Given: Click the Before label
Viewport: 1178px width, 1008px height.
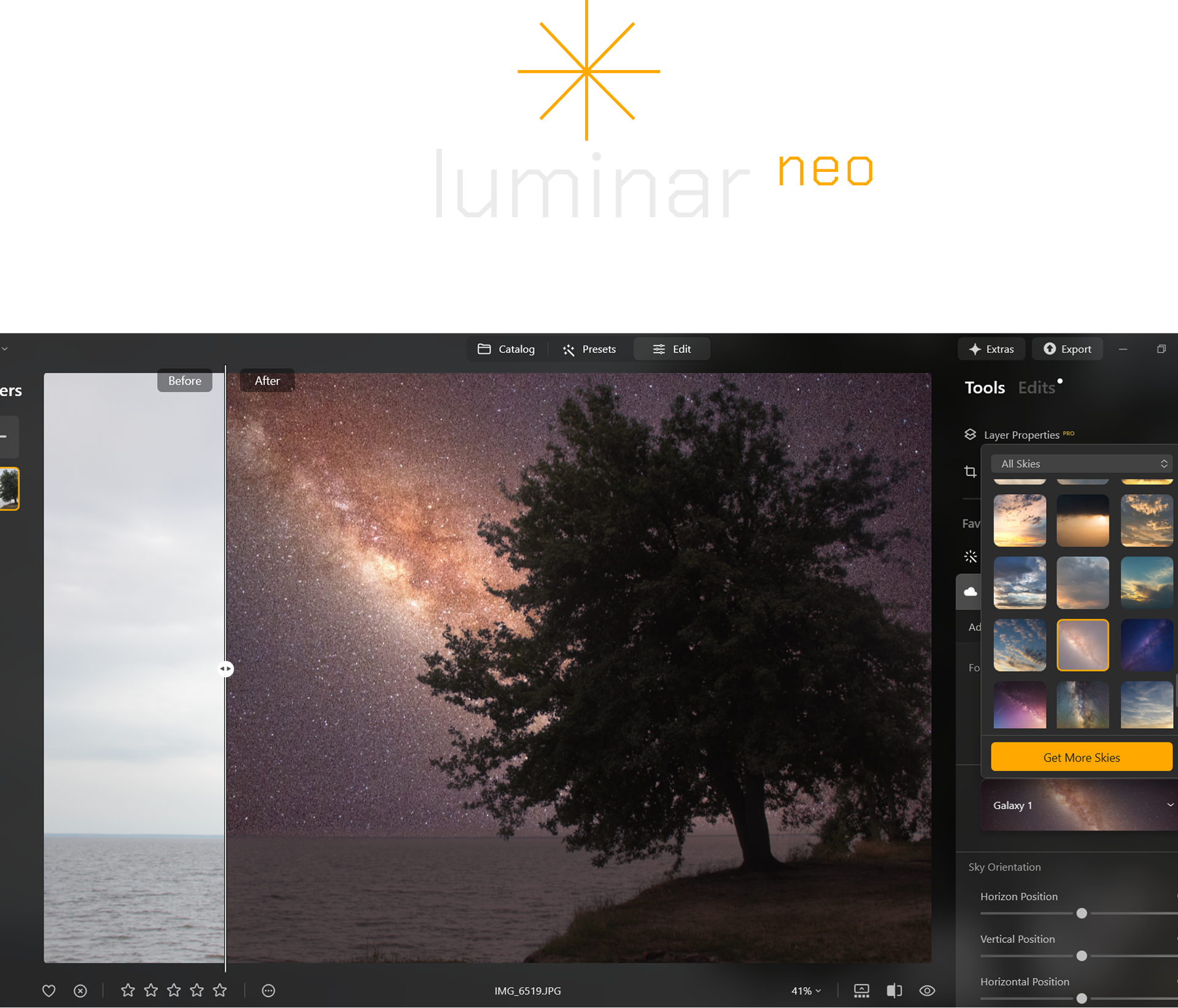Looking at the screenshot, I should [185, 381].
